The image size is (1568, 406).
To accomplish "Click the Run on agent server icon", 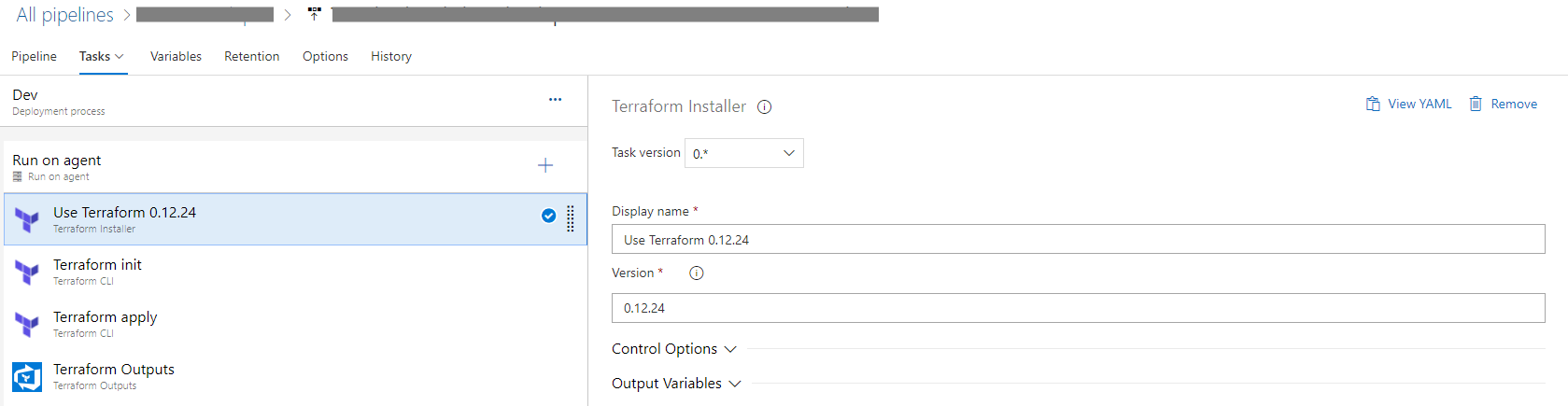I will click(17, 176).
